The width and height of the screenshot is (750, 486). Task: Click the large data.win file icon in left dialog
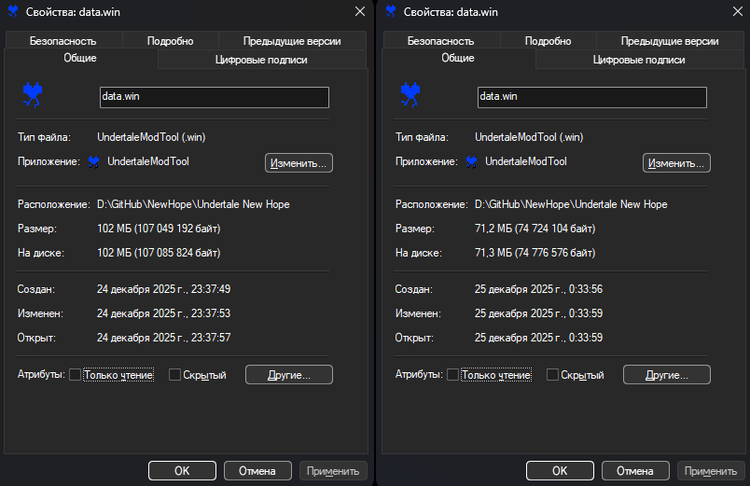click(x=32, y=95)
